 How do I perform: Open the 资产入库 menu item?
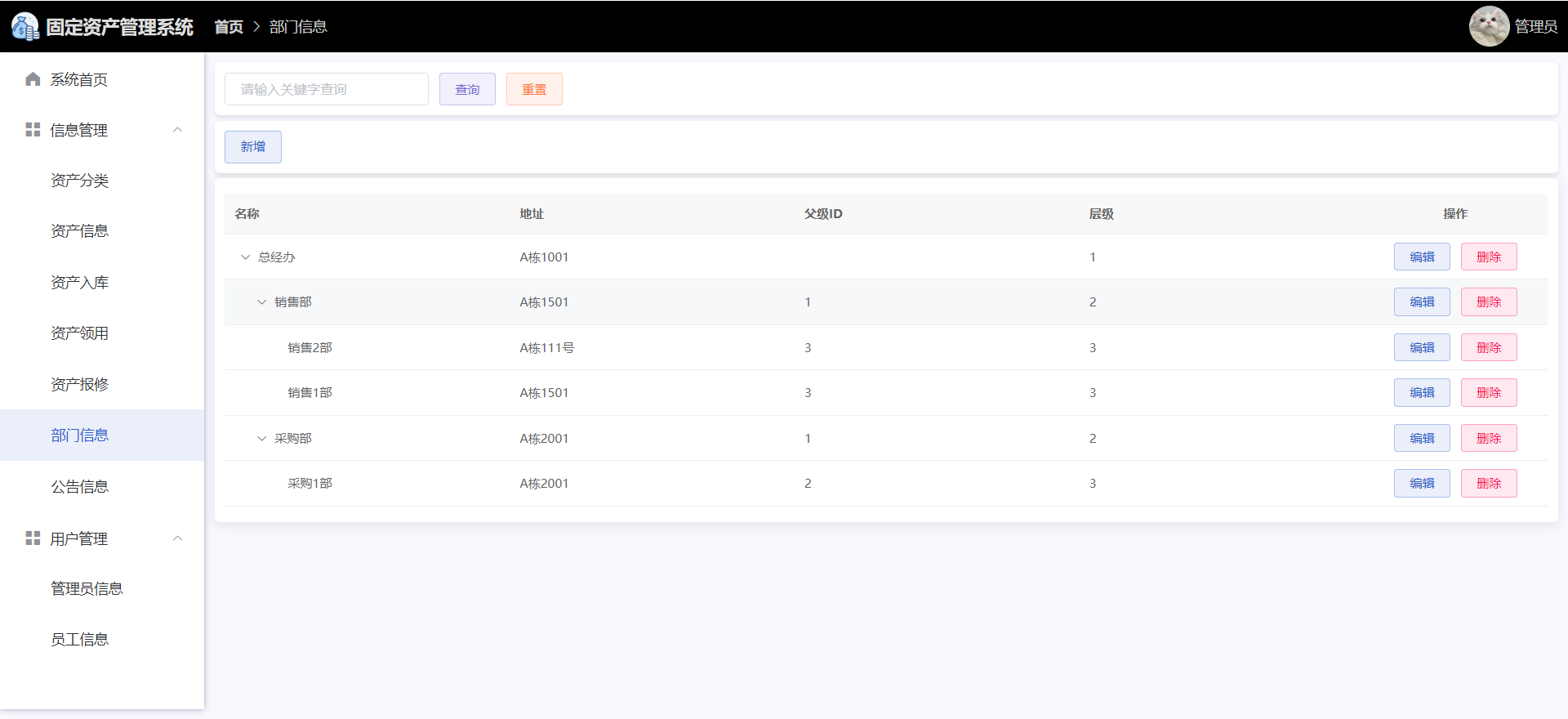click(x=102, y=283)
